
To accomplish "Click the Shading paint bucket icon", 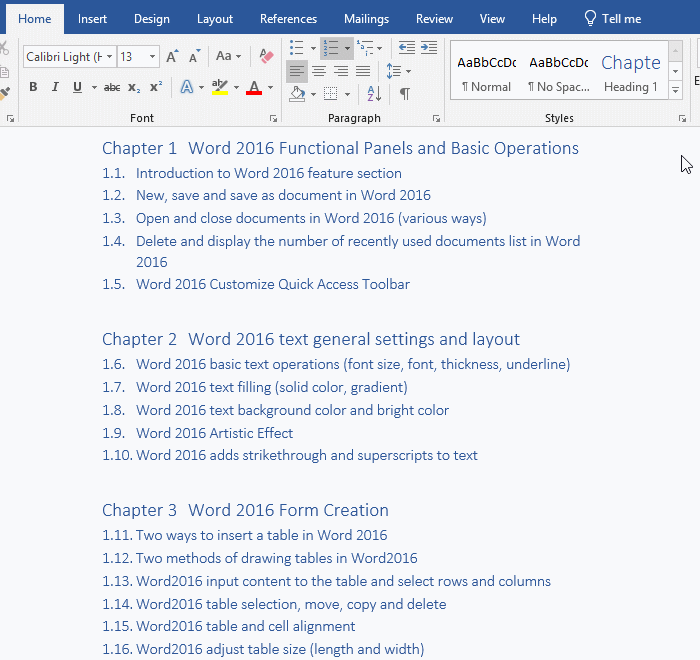I will [x=297, y=94].
